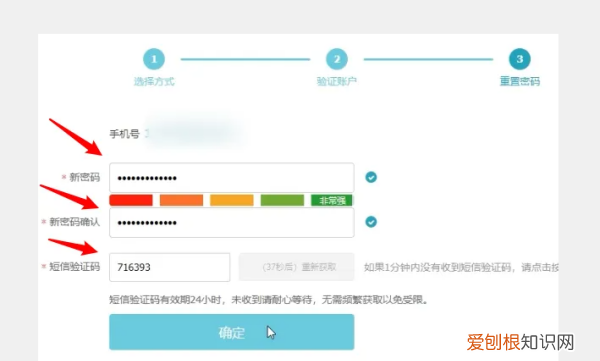This screenshot has width=600, height=361.
Task: Click step 2 circle 验证账户
Action: 337,59
